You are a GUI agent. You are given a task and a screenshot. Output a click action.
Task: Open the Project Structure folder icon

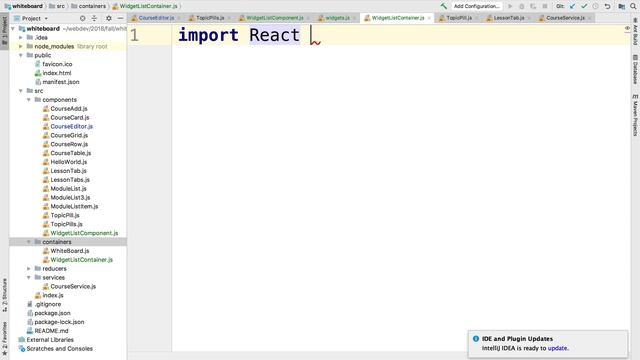[x=622, y=6]
